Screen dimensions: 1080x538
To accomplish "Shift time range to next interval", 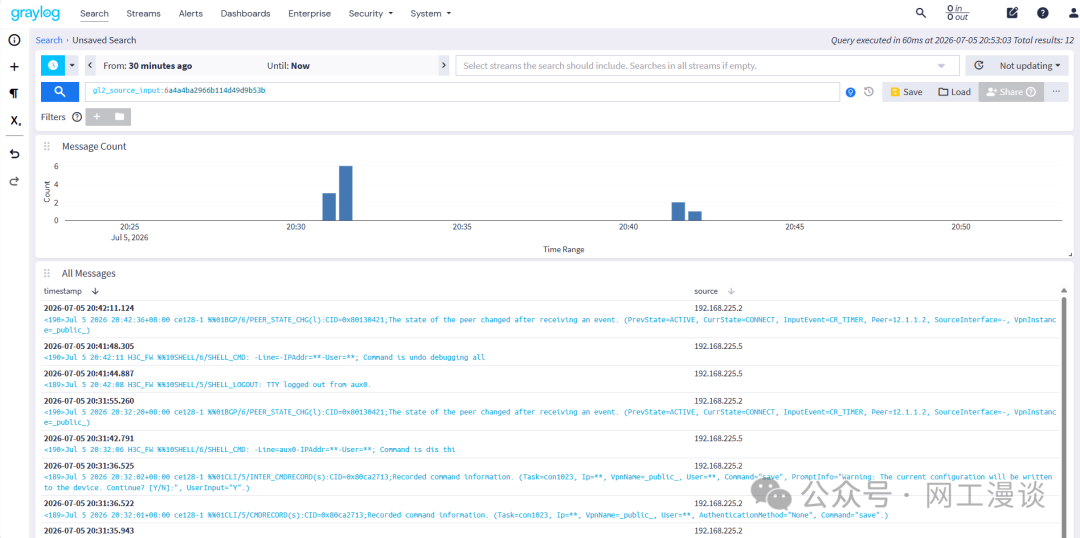I will 443,66.
